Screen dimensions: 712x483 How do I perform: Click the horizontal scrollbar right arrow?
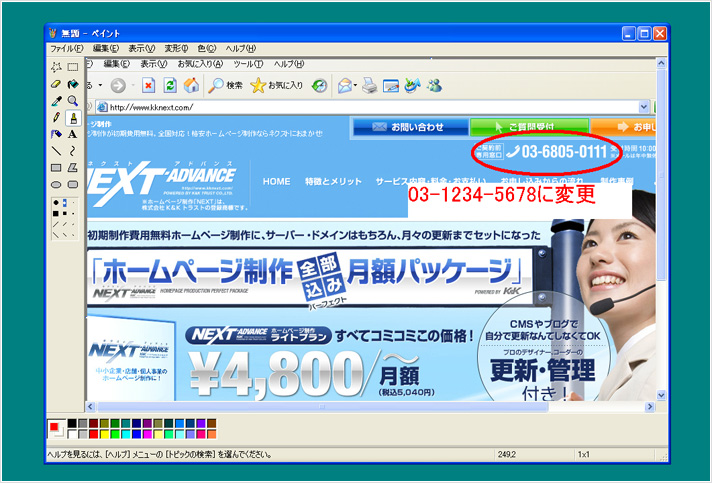[650, 406]
